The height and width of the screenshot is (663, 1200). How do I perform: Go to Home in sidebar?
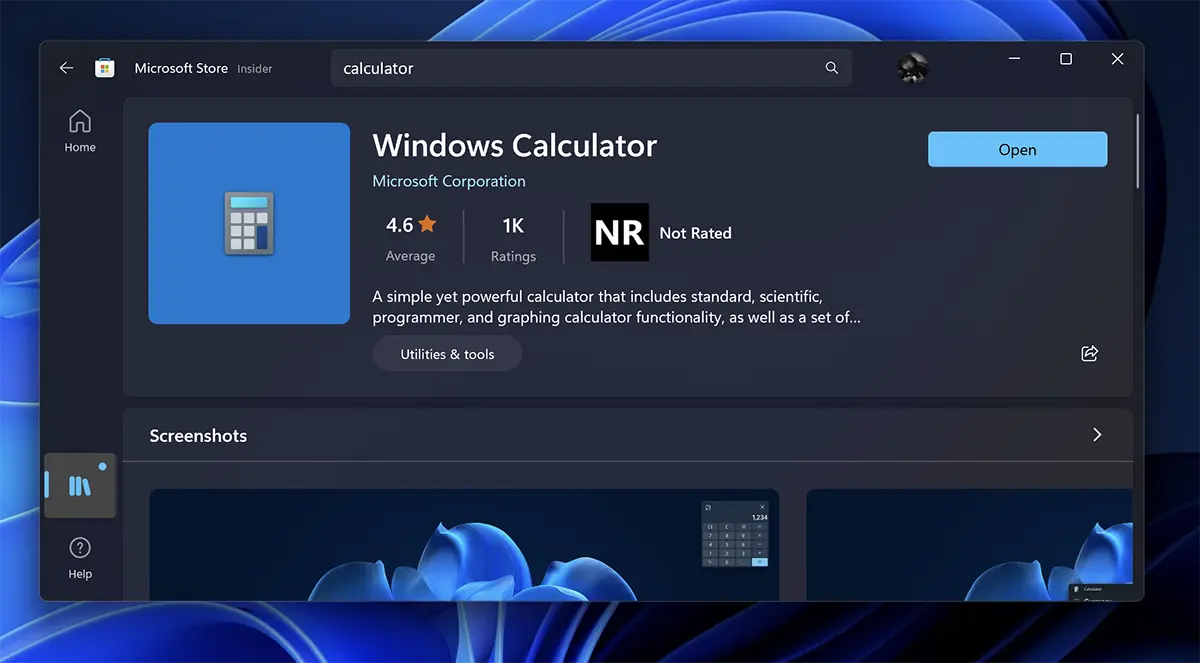80,131
